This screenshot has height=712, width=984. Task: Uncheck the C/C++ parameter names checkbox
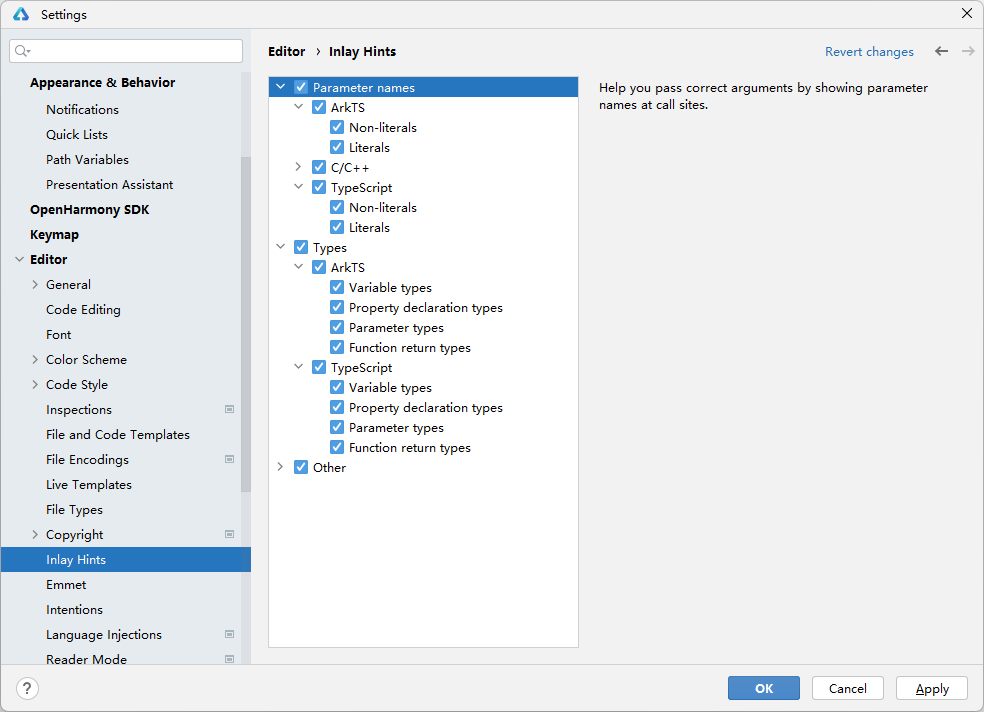pyautogui.click(x=319, y=167)
